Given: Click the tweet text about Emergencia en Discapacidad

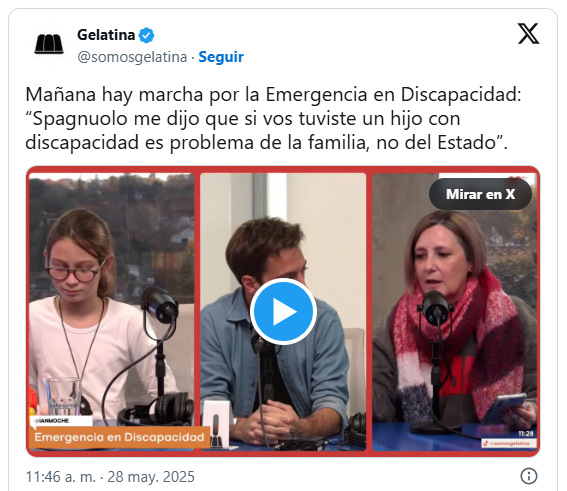Looking at the screenshot, I should (x=273, y=118).
